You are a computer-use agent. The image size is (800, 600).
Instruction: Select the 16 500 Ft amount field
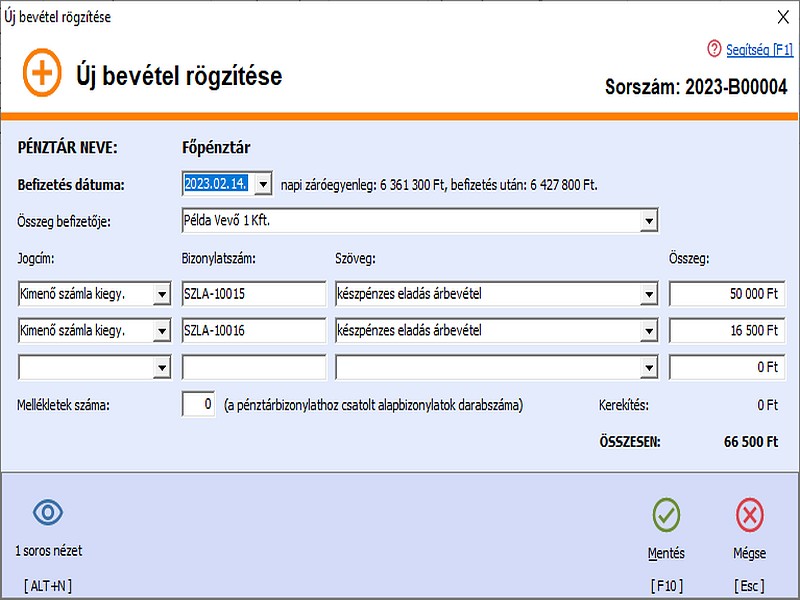(x=726, y=331)
